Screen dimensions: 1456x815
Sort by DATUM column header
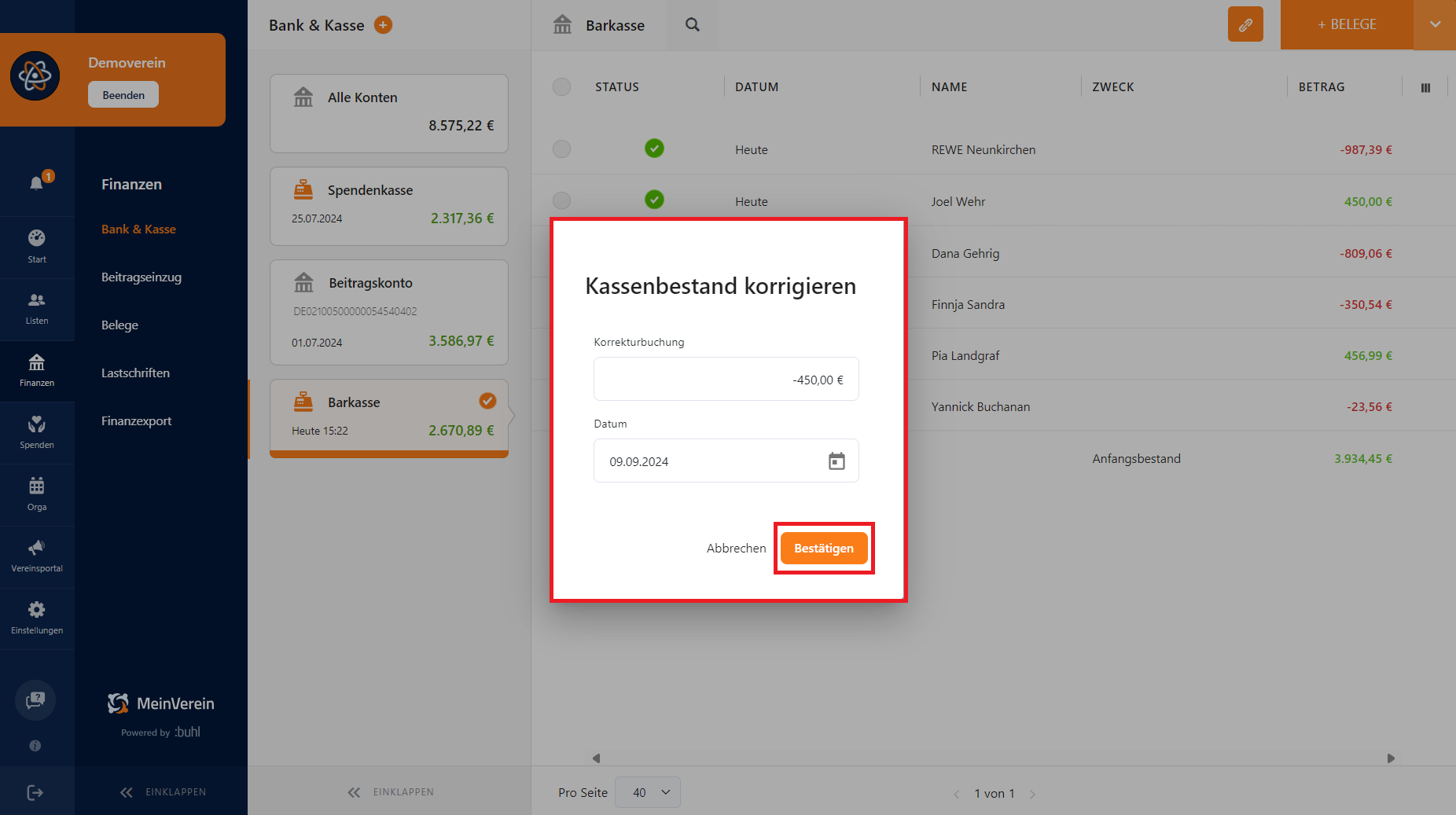click(x=756, y=87)
